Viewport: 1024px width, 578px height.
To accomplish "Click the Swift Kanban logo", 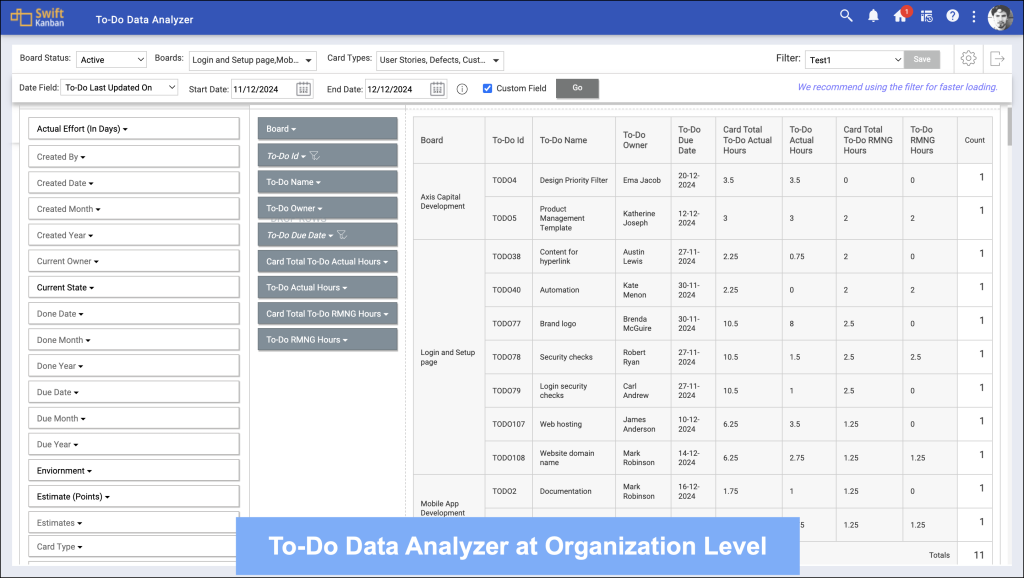I will click(x=37, y=17).
